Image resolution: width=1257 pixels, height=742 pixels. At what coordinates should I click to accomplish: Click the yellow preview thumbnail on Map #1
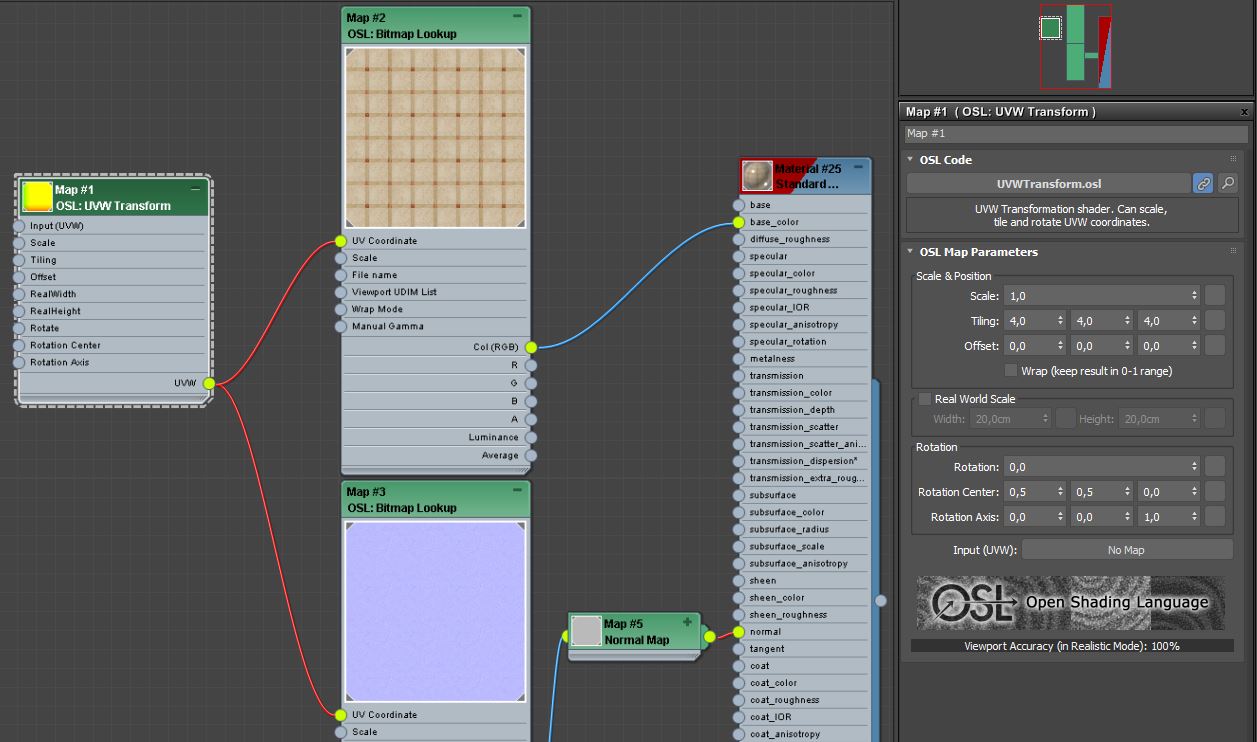click(x=36, y=196)
